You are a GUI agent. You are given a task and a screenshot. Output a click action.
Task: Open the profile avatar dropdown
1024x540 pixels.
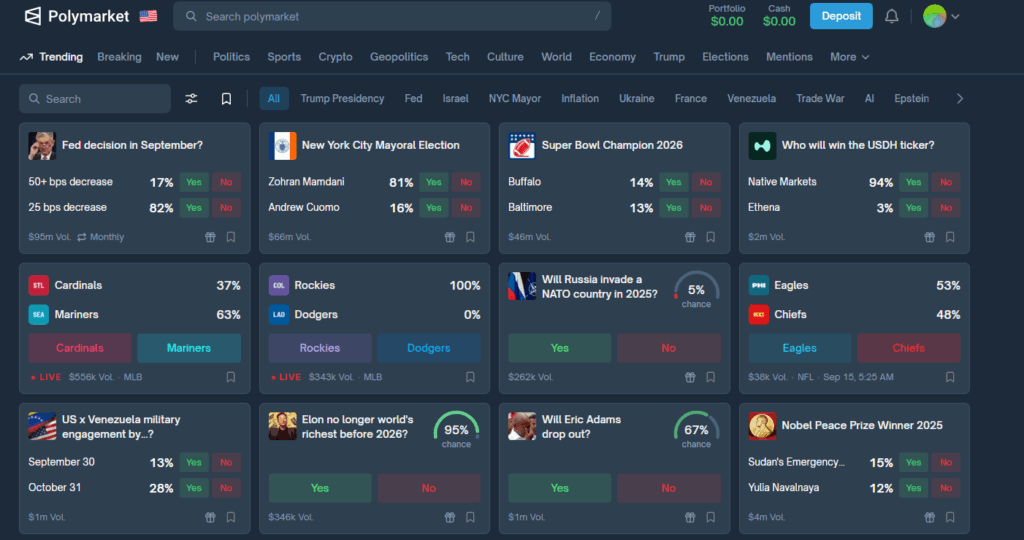941,16
